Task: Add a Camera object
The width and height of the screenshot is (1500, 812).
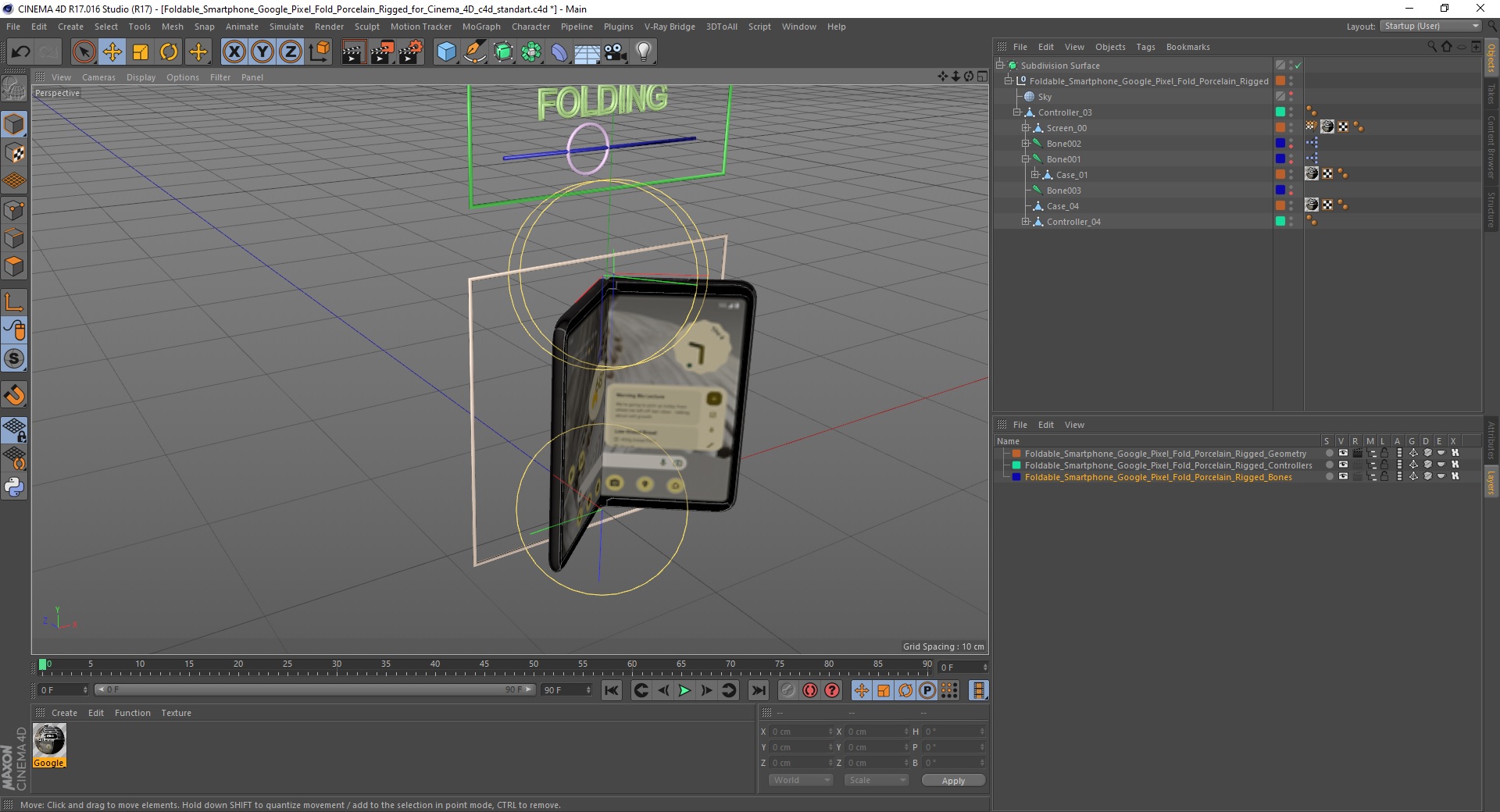Action: pyautogui.click(x=615, y=52)
